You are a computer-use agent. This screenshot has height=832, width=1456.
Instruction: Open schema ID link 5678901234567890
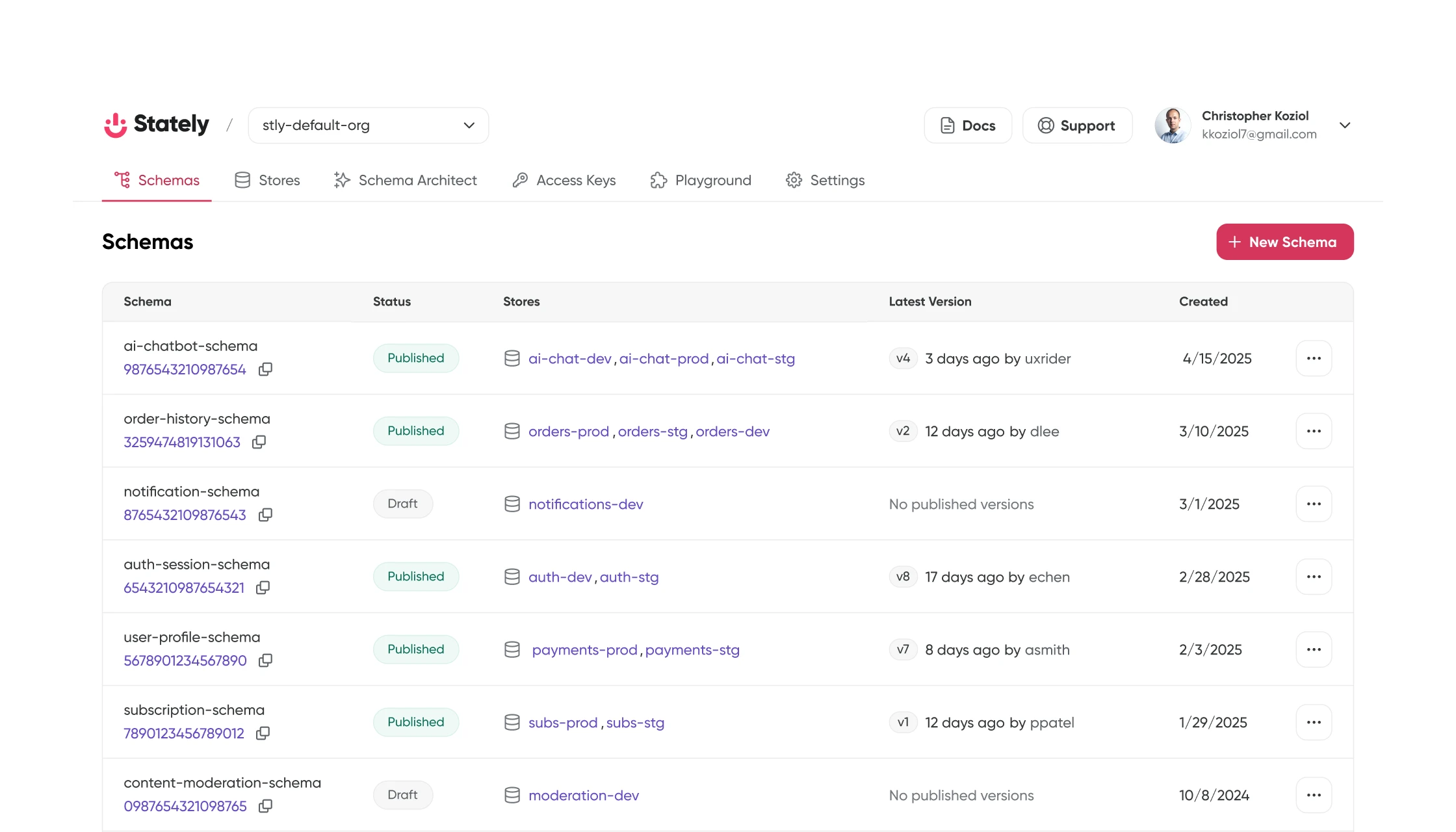point(185,660)
